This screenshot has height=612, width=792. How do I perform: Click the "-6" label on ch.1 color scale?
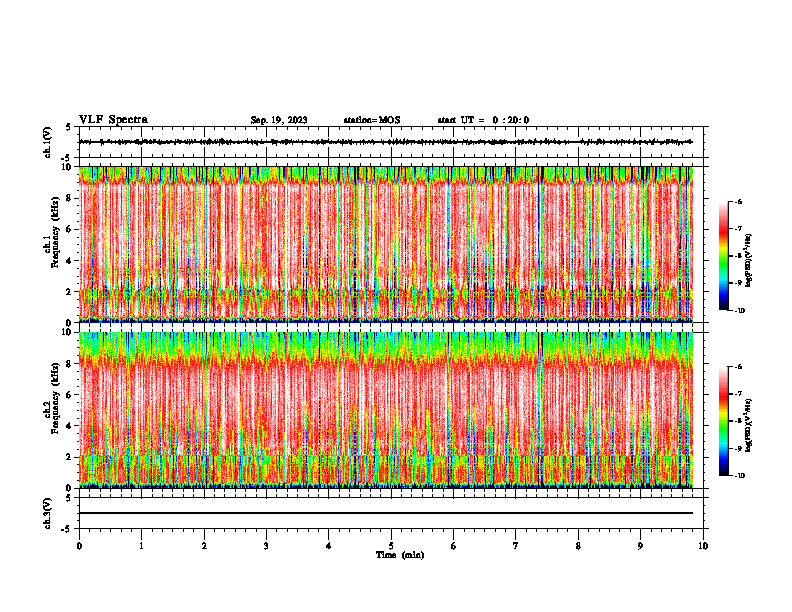tap(738, 201)
